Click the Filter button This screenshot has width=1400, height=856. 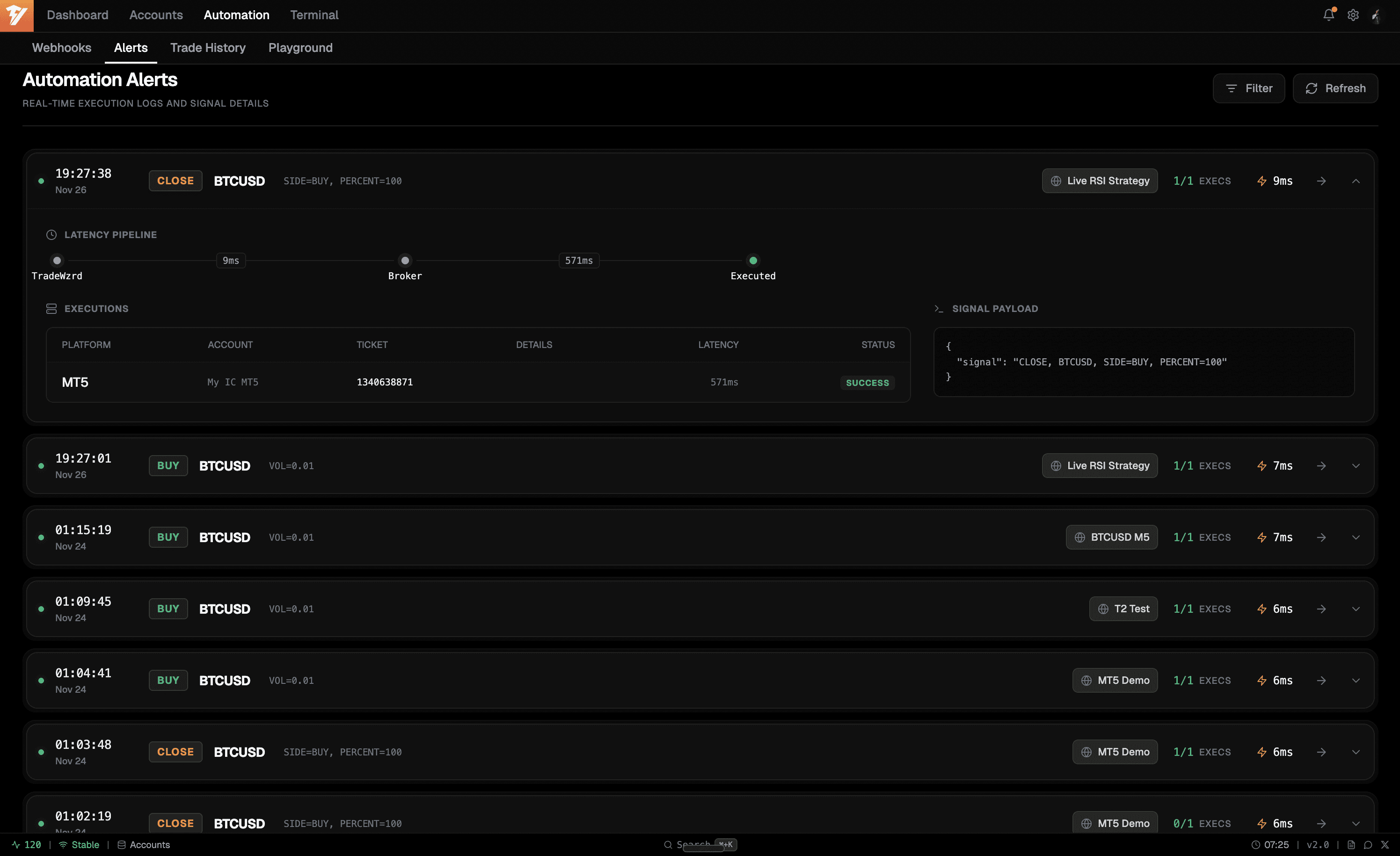point(1248,88)
